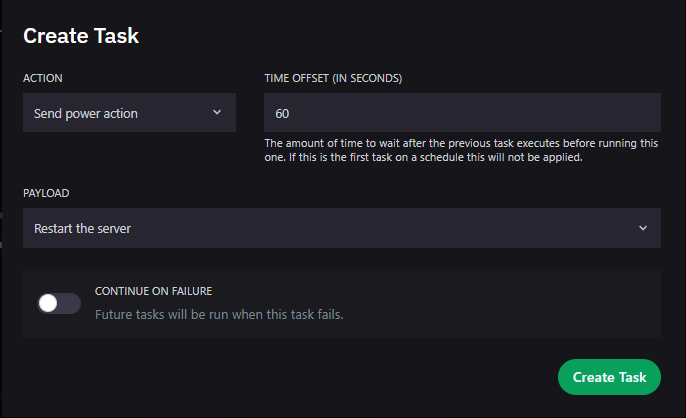
Task: Click the CONTINUE ON FAILURE label
Action: tap(153, 291)
